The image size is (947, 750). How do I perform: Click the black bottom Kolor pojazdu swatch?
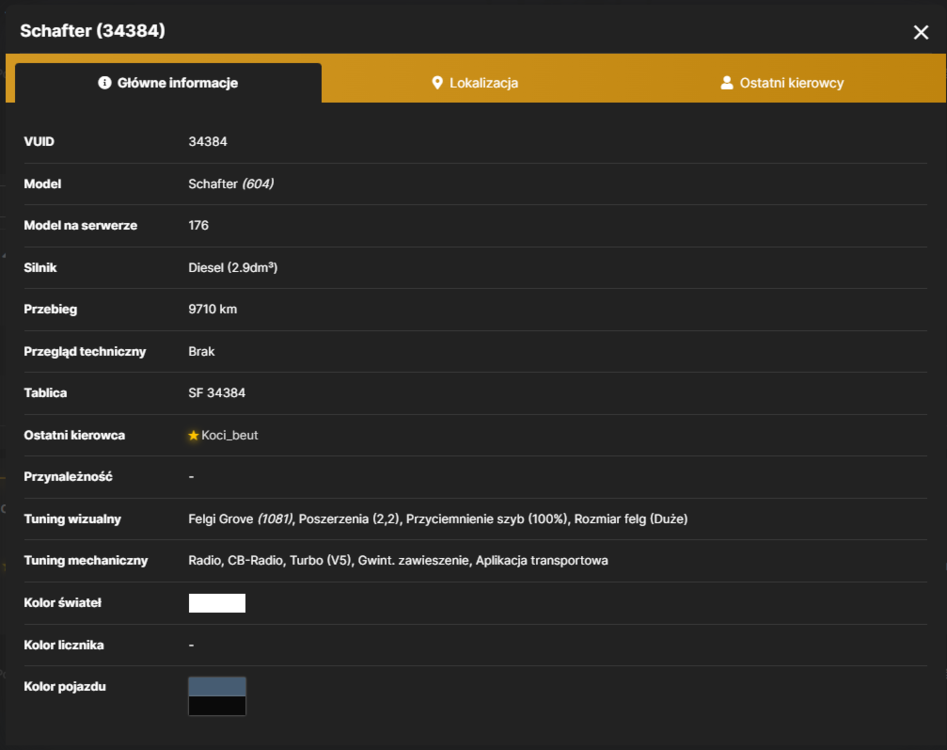point(217,706)
